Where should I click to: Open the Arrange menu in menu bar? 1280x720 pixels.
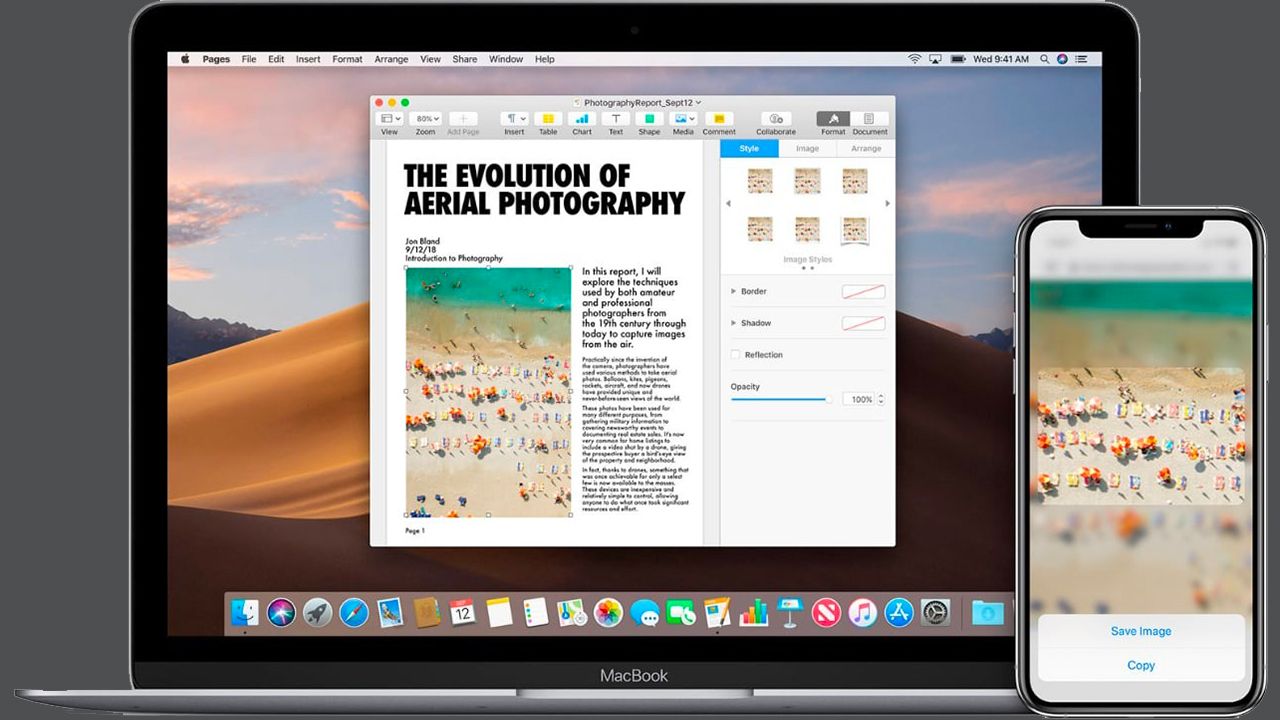[391, 59]
